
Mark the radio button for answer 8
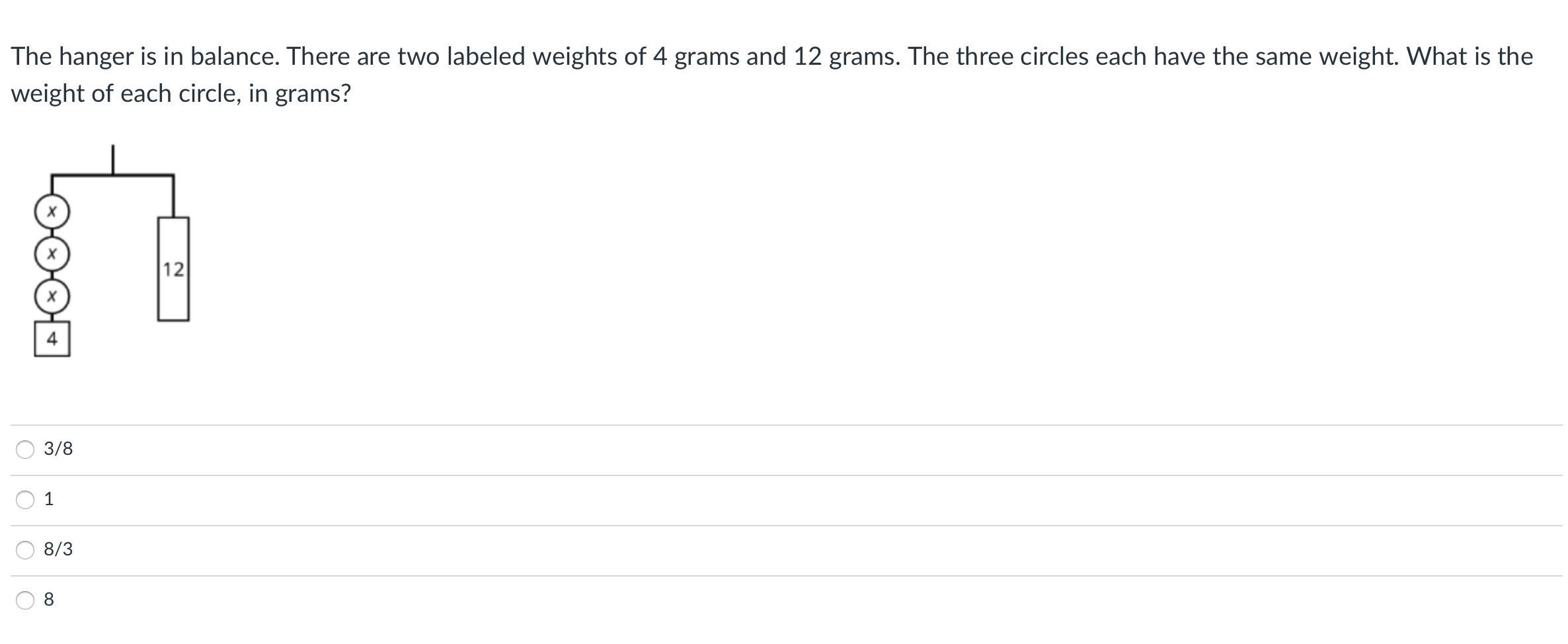[25, 600]
